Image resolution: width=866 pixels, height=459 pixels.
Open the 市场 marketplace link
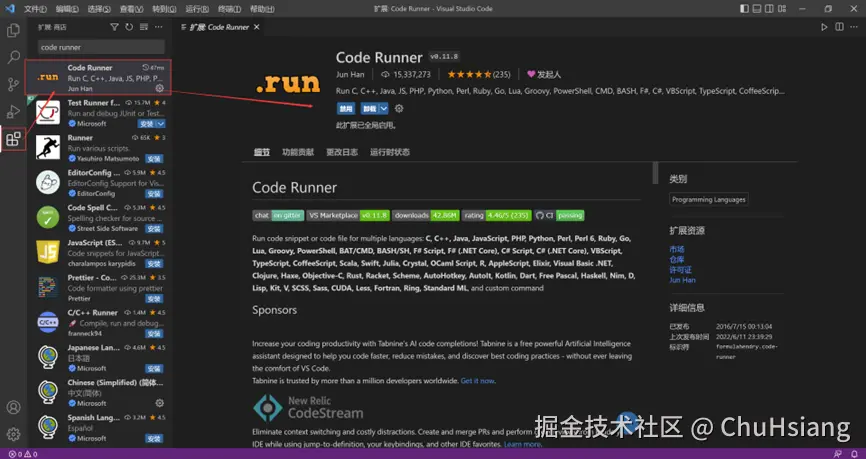click(x=677, y=249)
